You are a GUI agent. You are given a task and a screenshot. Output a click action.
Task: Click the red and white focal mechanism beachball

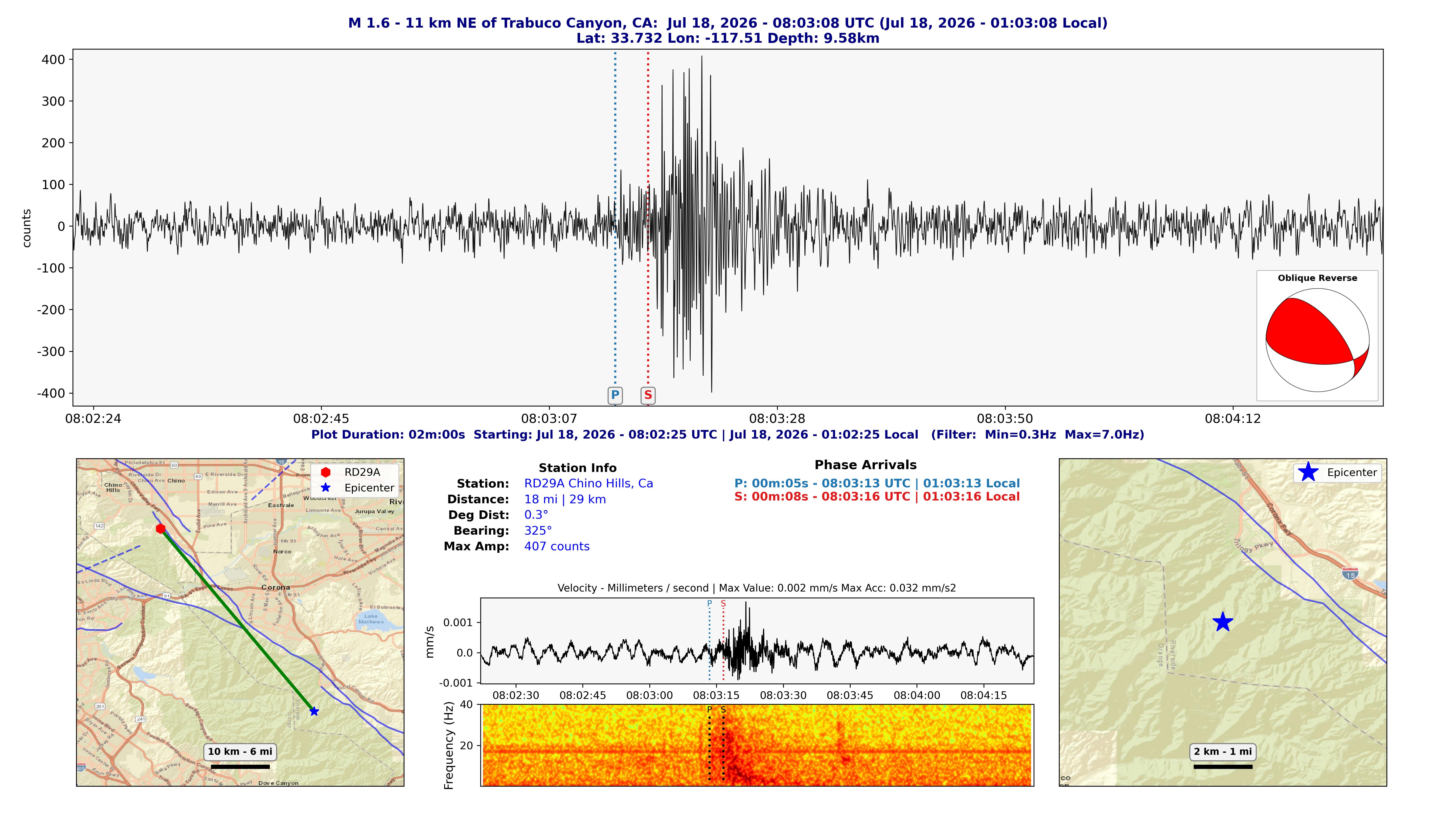1317,340
